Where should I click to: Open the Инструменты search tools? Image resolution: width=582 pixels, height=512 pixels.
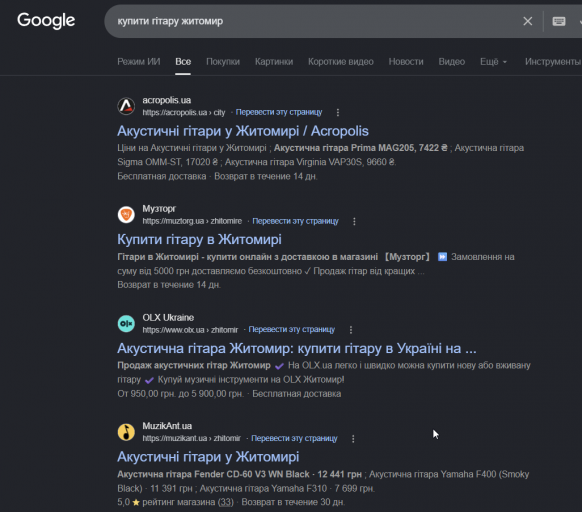click(553, 62)
